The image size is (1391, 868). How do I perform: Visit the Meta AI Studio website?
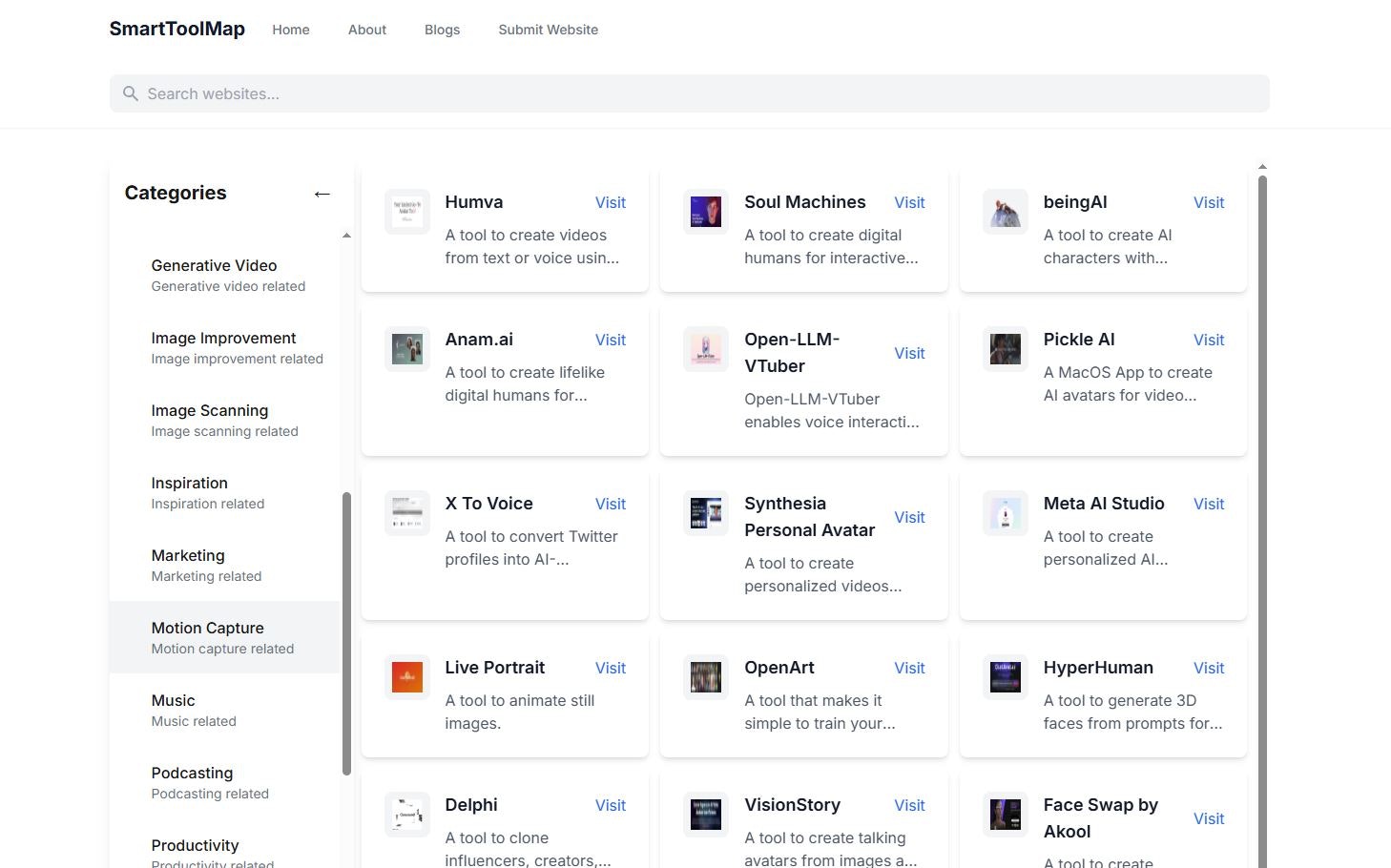pos(1209,504)
